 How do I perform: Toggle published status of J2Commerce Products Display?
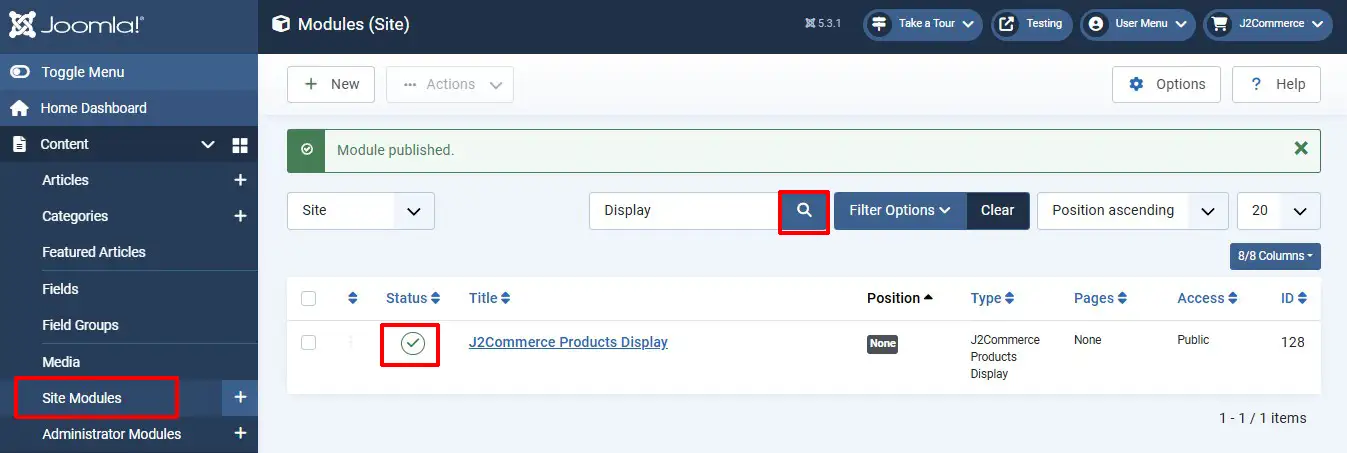(x=413, y=343)
